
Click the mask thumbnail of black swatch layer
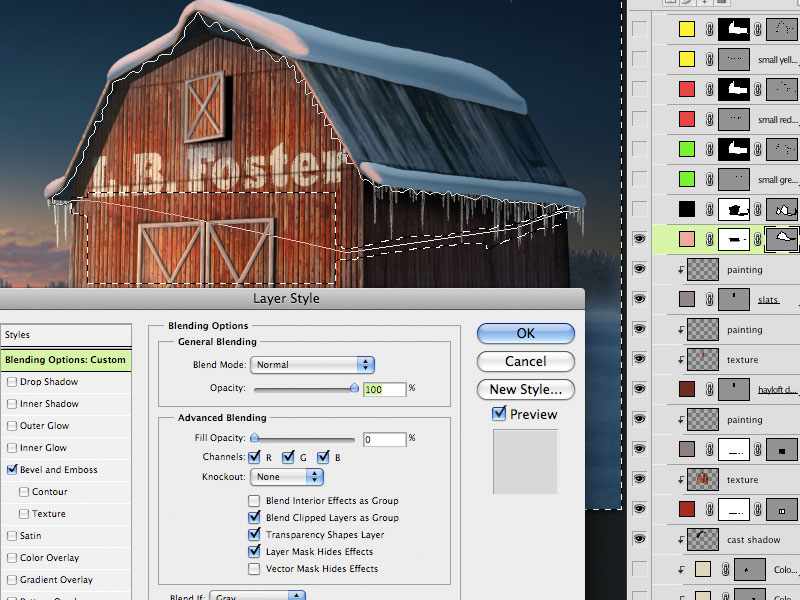[x=734, y=209]
